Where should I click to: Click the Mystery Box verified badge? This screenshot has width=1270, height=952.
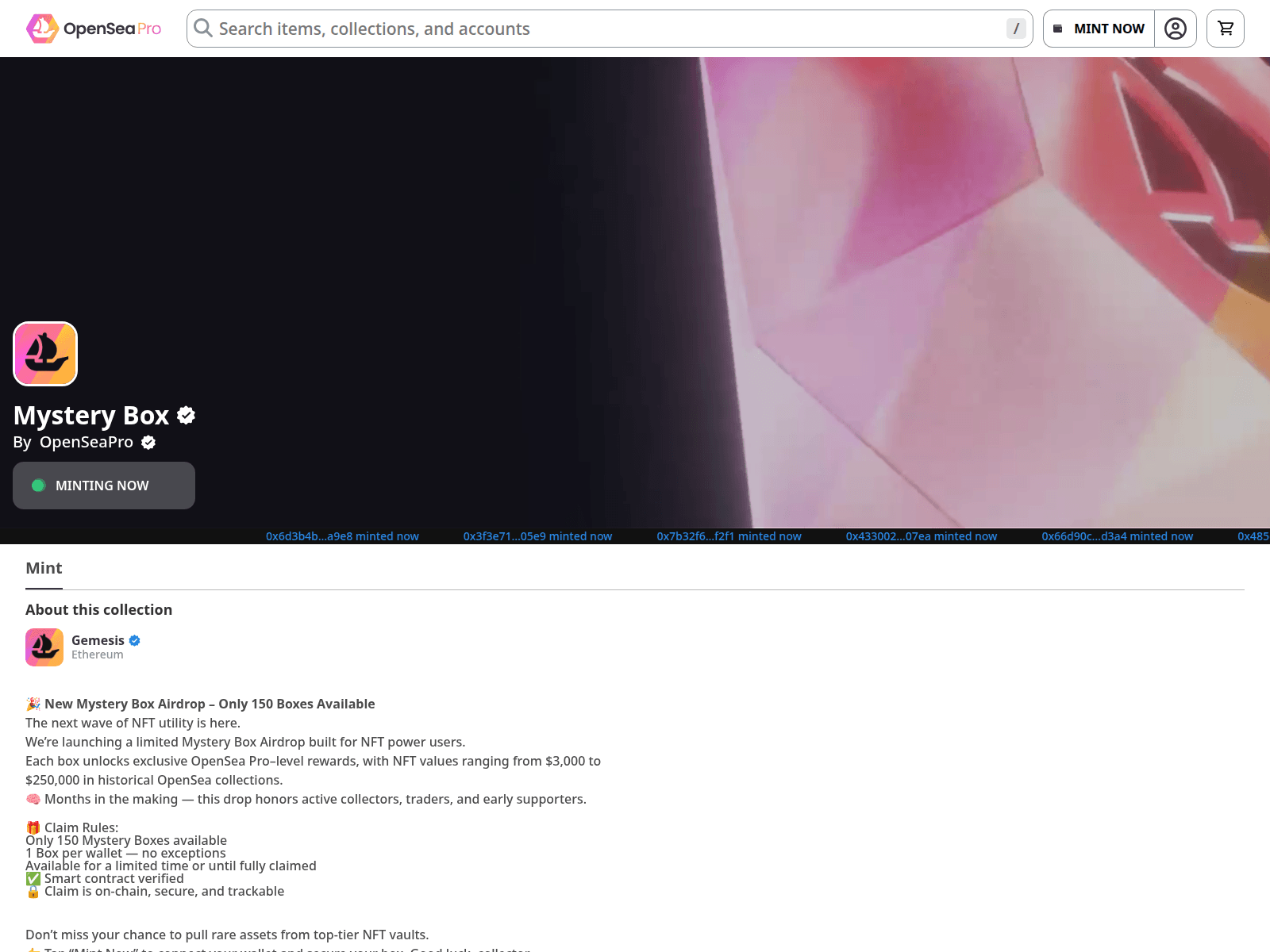(x=187, y=415)
